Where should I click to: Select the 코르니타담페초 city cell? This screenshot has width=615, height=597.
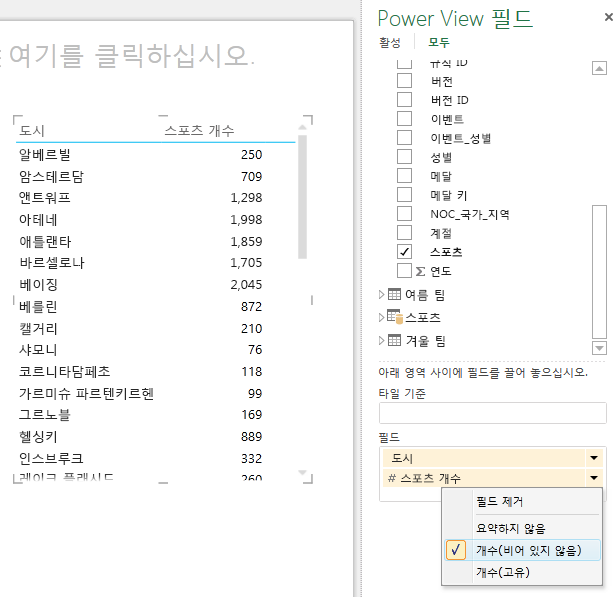tap(65, 371)
